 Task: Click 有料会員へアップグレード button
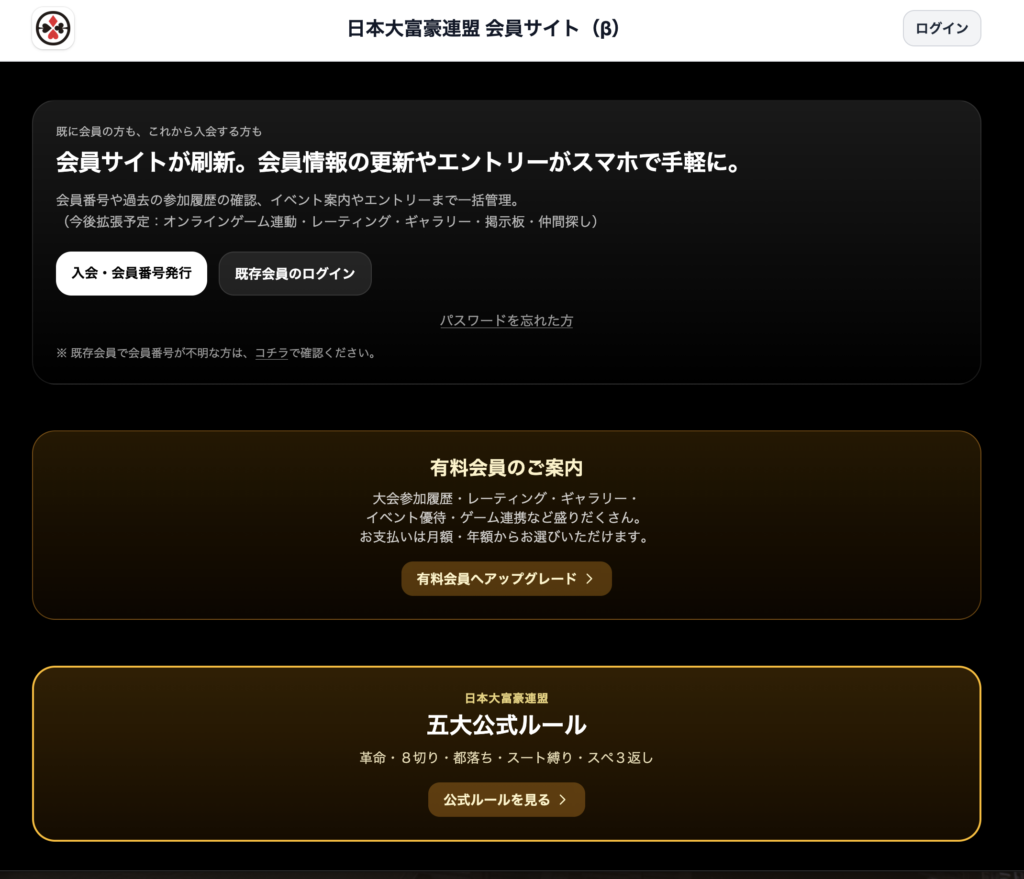[506, 579]
